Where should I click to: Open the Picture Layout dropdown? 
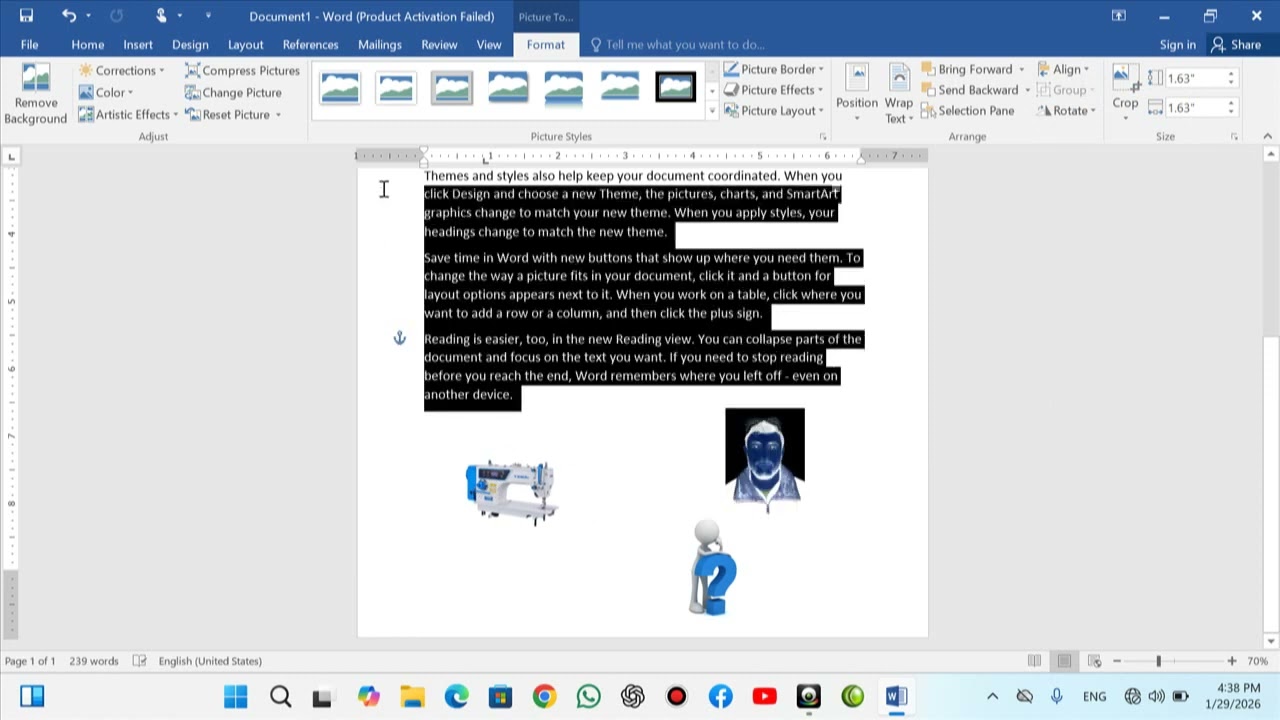773,111
